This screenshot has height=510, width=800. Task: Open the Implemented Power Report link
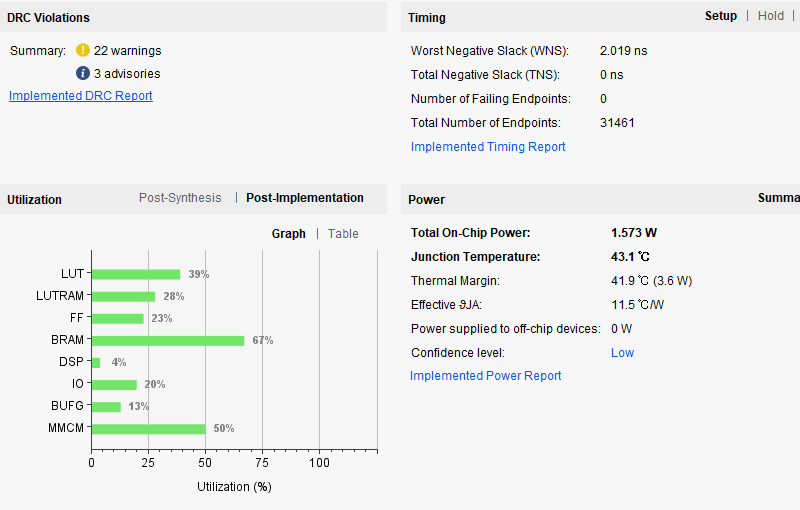pos(486,376)
